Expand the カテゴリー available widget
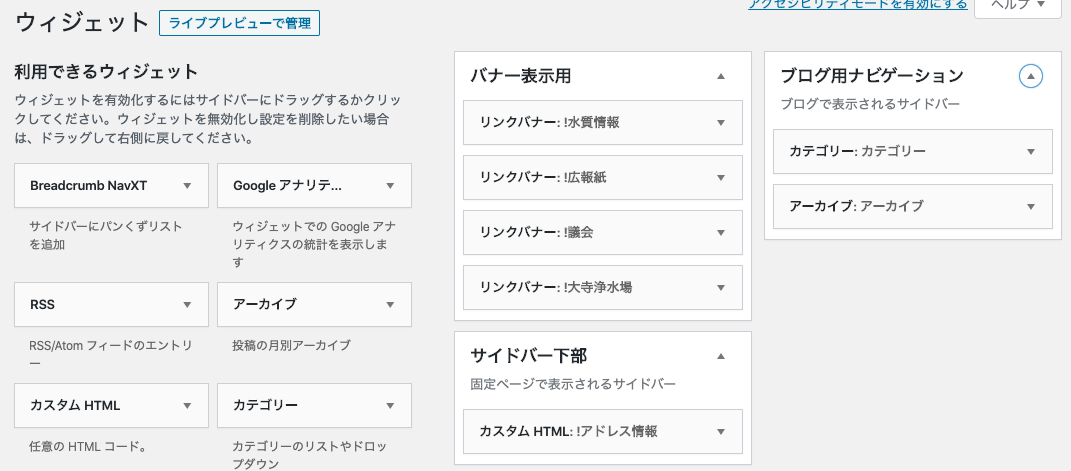 click(390, 406)
